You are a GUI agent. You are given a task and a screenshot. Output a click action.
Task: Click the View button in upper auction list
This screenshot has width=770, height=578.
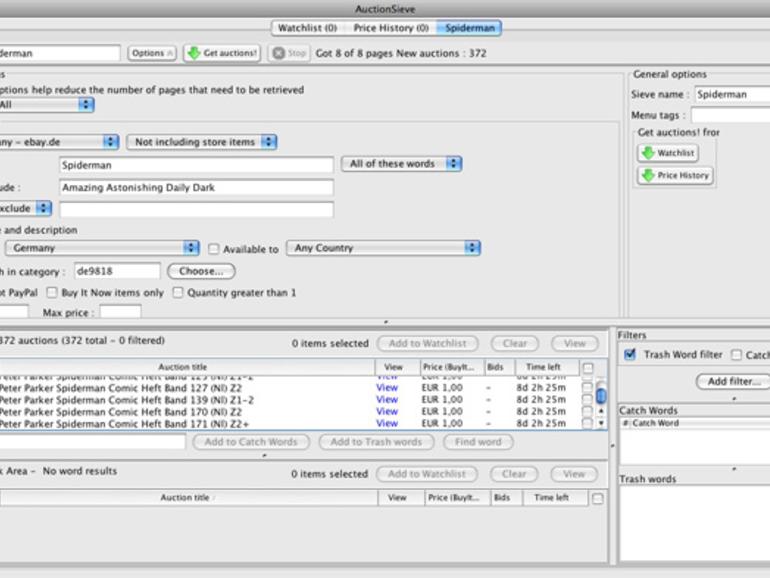click(x=575, y=343)
